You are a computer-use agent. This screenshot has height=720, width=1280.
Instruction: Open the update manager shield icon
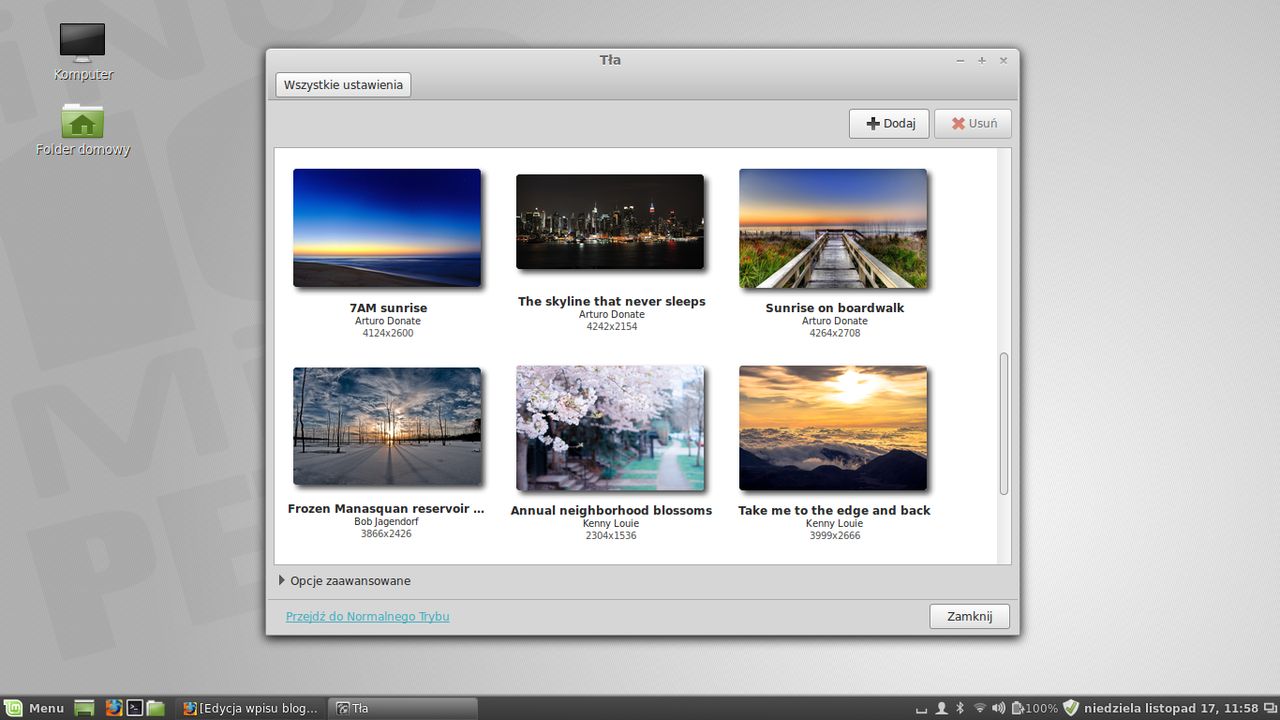(1071, 708)
